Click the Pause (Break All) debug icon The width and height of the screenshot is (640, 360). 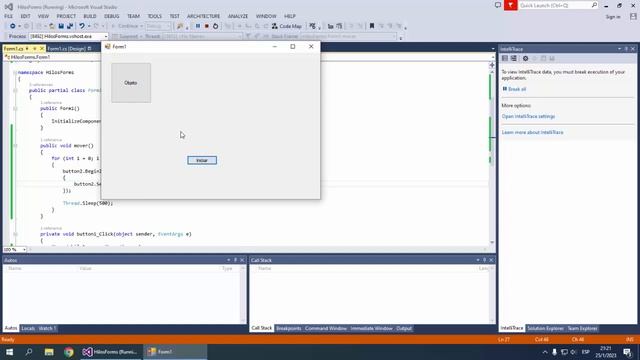tap(198, 26)
